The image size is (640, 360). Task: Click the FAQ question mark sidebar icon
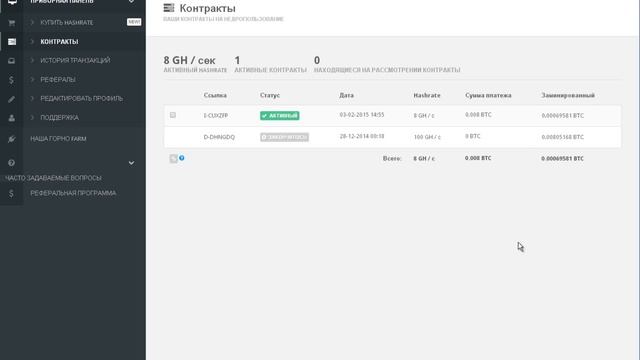(11, 162)
